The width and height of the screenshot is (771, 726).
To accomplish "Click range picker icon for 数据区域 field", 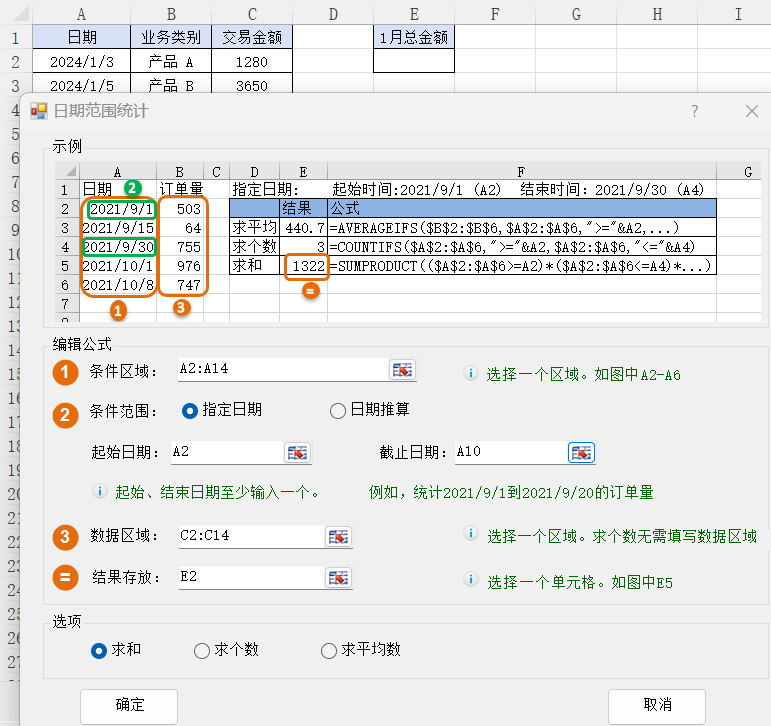I will click(x=339, y=537).
